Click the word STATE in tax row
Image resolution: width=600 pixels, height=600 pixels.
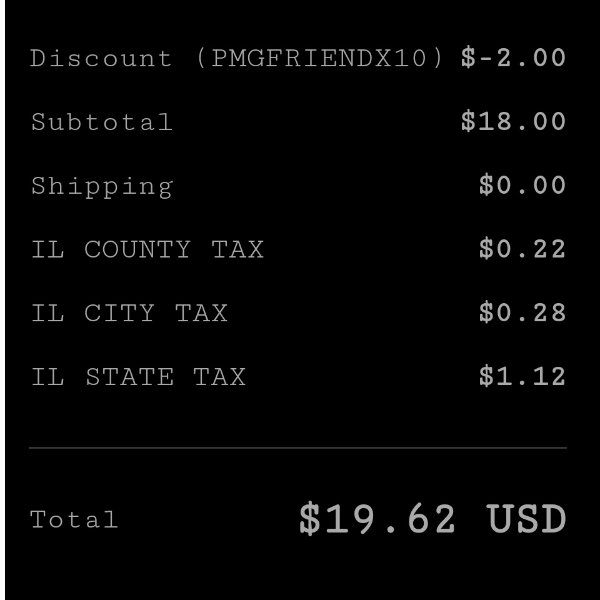(129, 377)
